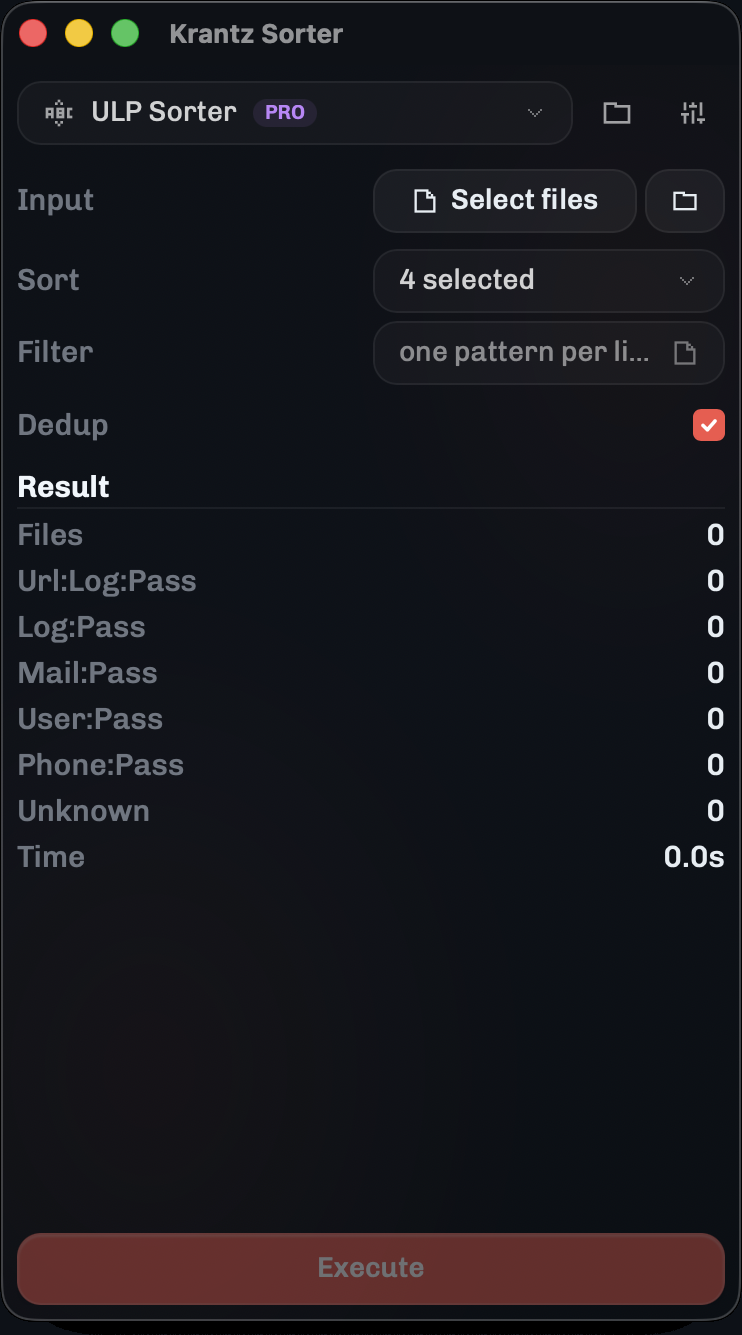Click the ULP Sorter mode icon
Image resolution: width=742 pixels, height=1335 pixels.
59,112
